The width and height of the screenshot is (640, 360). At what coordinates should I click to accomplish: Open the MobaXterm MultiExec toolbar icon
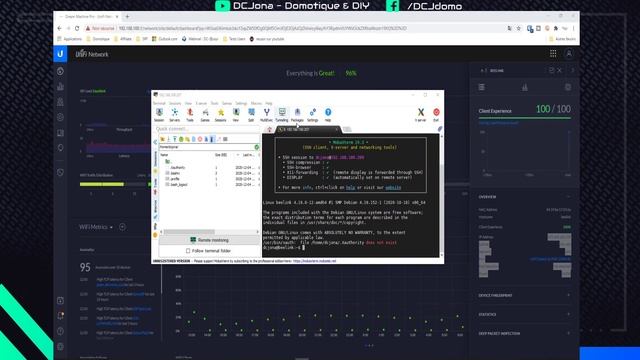click(x=267, y=115)
